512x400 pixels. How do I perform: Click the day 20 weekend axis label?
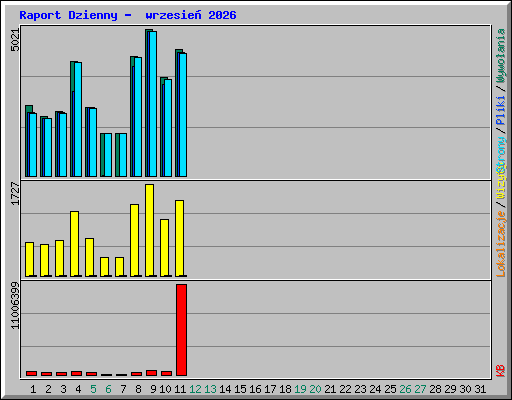[x=315, y=389]
